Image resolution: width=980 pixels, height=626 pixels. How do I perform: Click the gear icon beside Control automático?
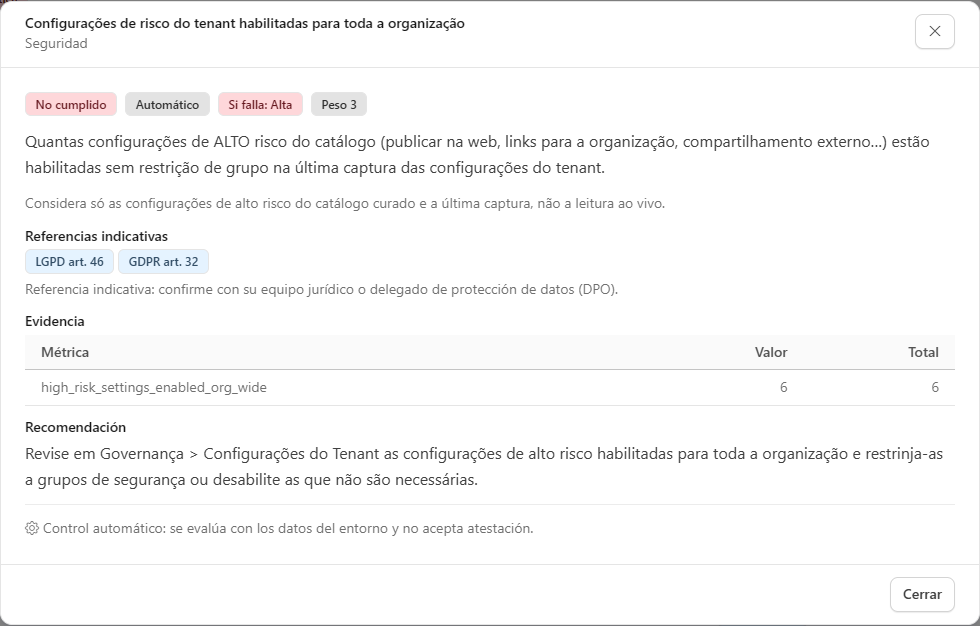[32, 528]
